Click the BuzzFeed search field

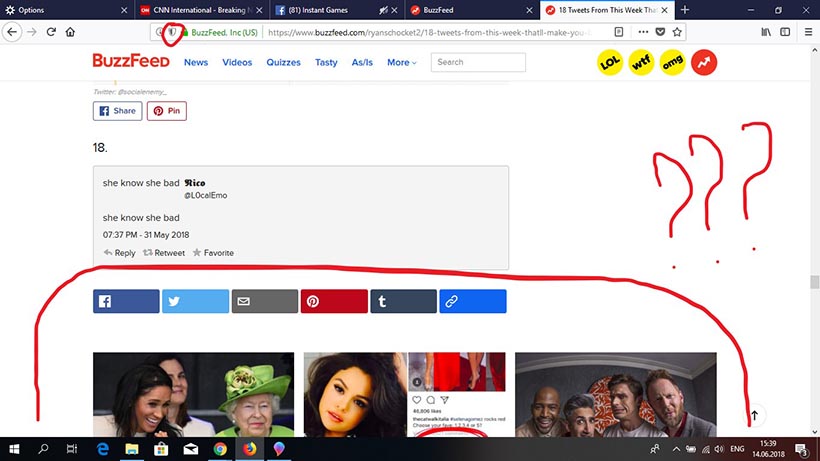478,62
